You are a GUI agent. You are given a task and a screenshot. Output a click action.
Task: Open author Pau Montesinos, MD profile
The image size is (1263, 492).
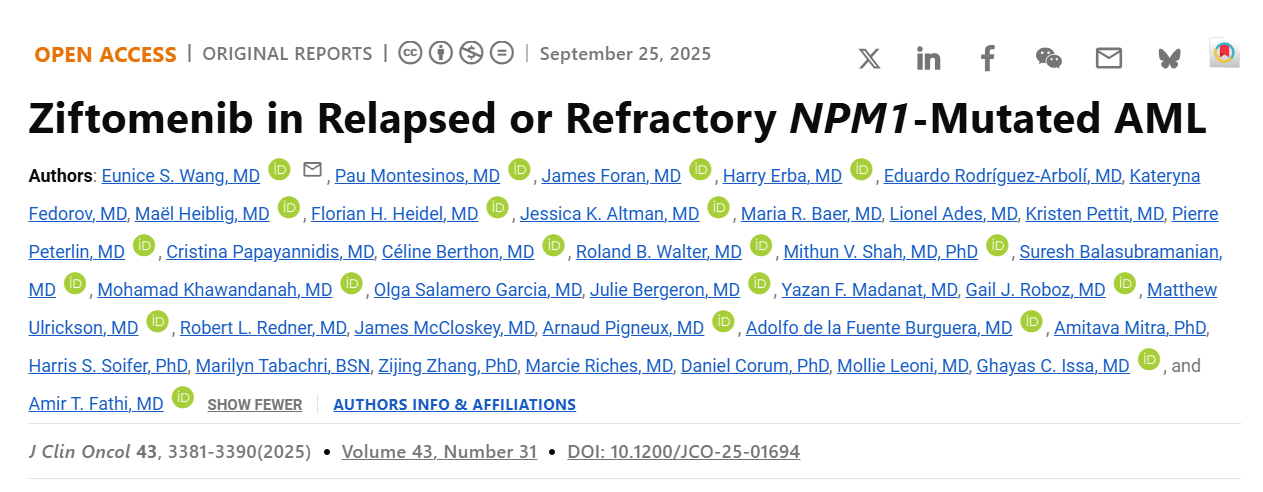tap(417, 176)
